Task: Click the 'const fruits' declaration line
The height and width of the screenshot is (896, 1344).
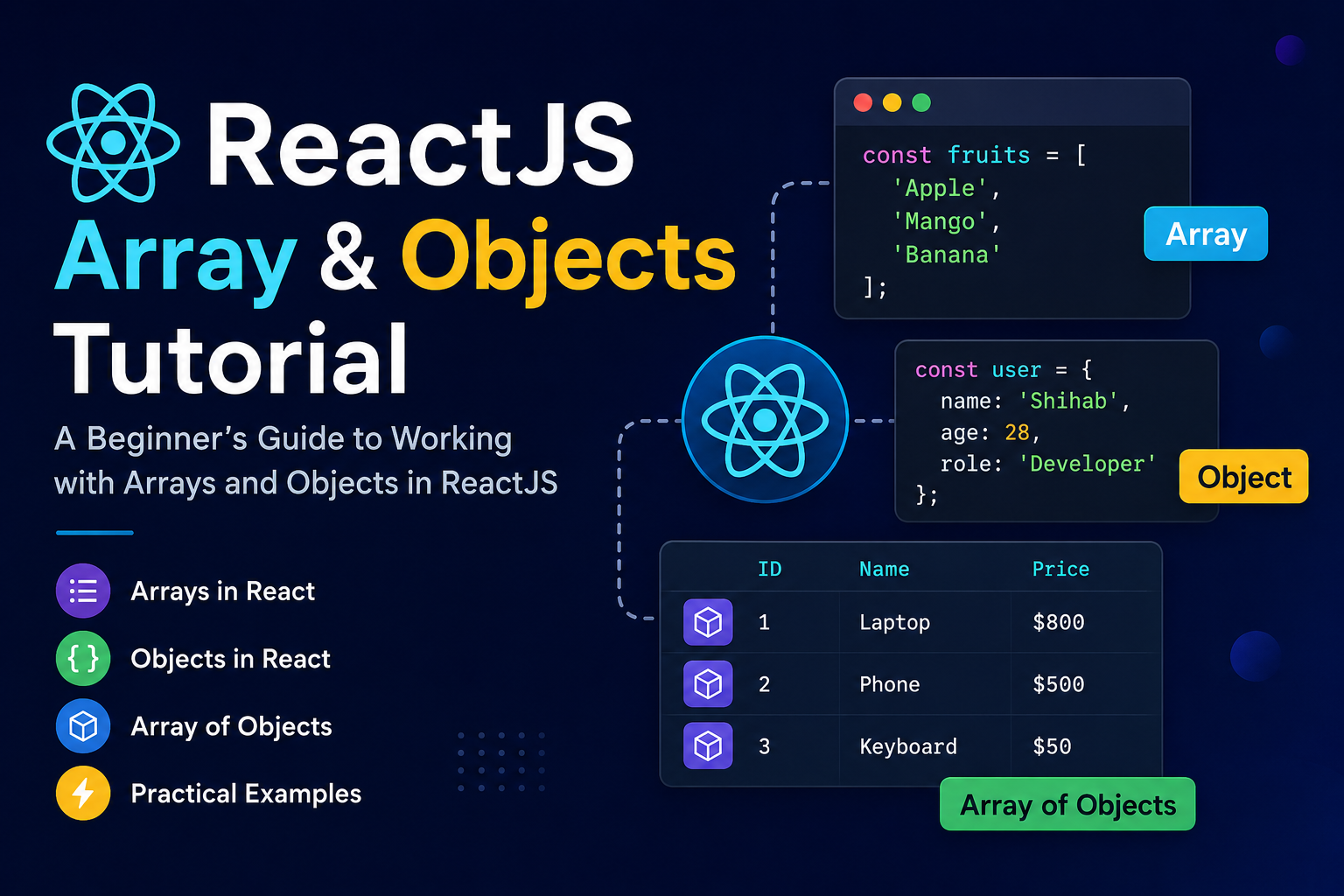Action: coord(975,155)
